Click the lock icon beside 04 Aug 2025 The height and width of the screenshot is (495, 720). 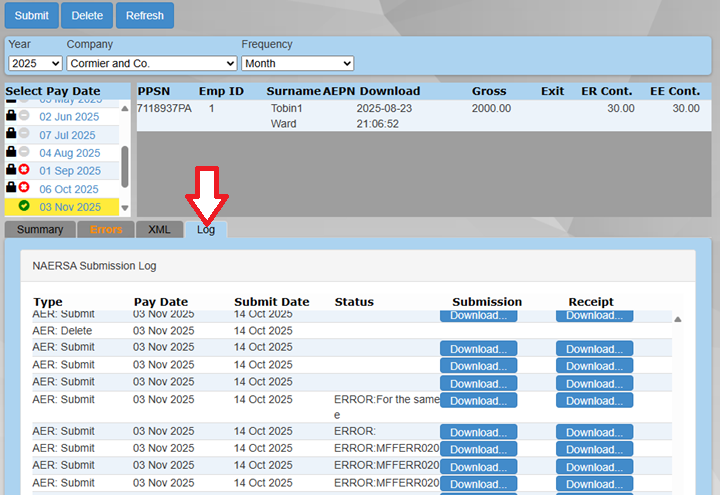tap(11, 153)
